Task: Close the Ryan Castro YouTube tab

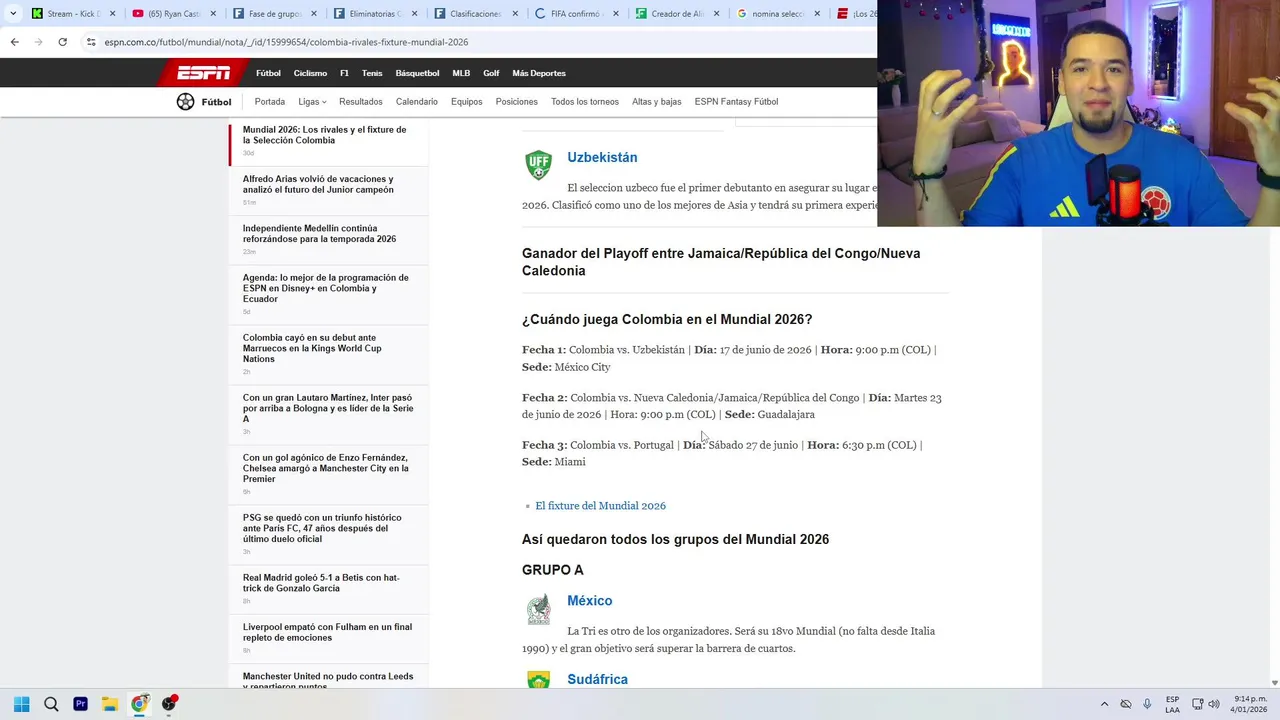Action: 213,14
